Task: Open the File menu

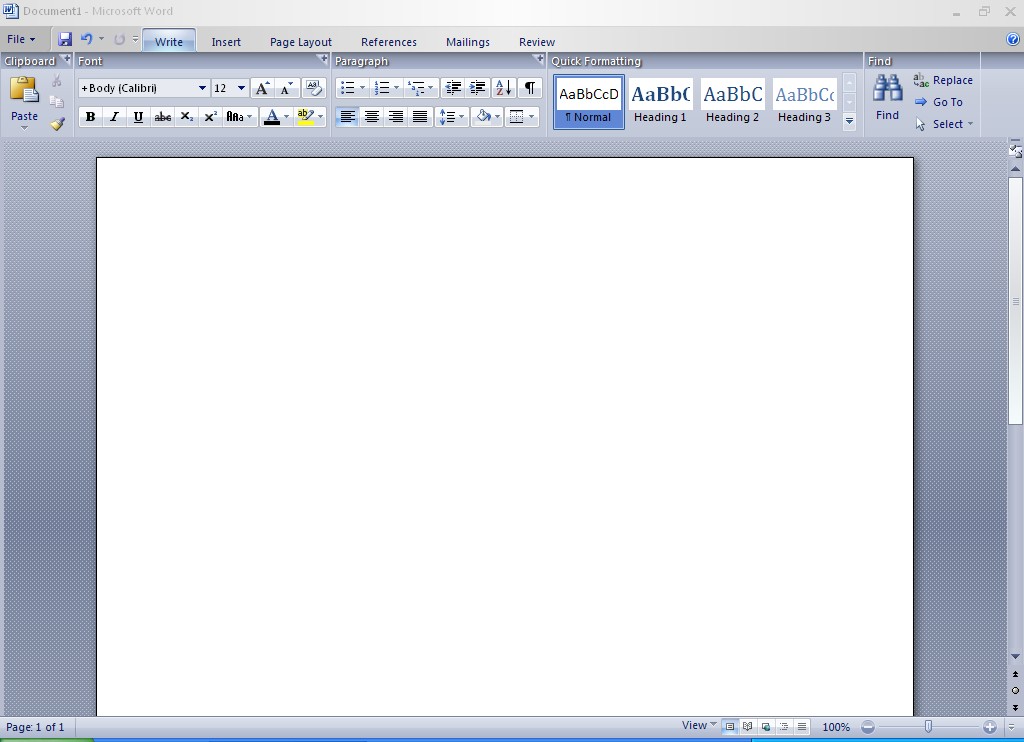Action: click(22, 39)
